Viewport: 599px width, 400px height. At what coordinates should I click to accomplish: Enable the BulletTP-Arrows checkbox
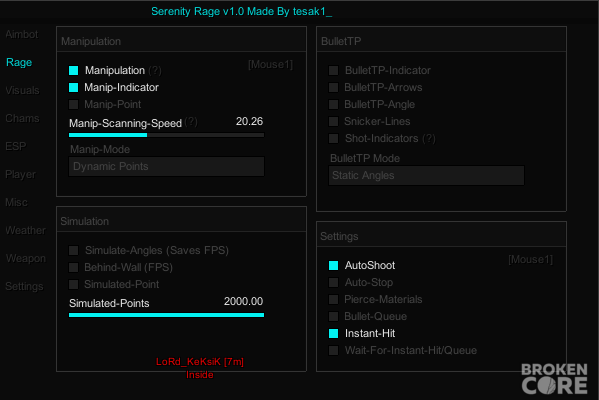(x=333, y=87)
